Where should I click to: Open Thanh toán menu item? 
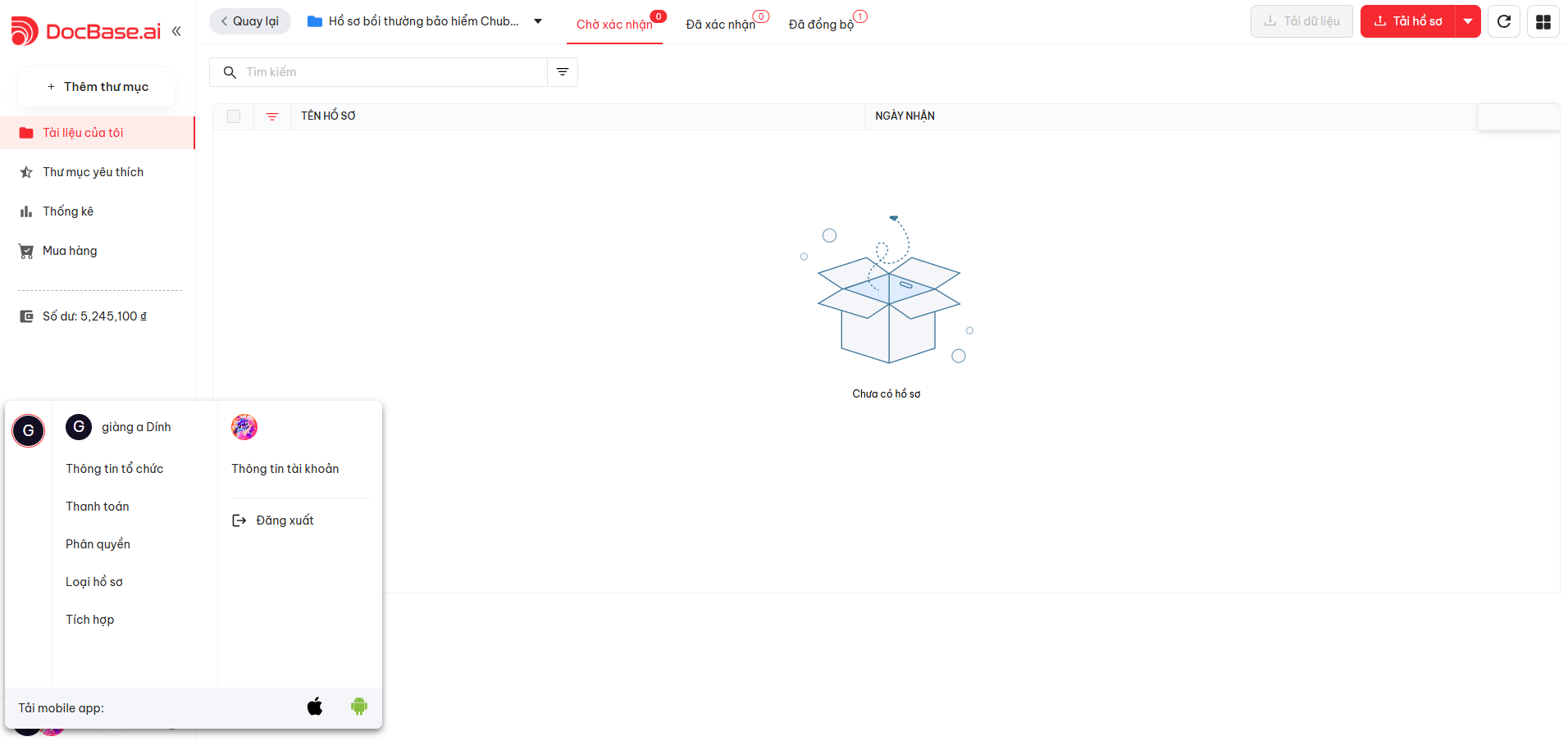tap(98, 507)
